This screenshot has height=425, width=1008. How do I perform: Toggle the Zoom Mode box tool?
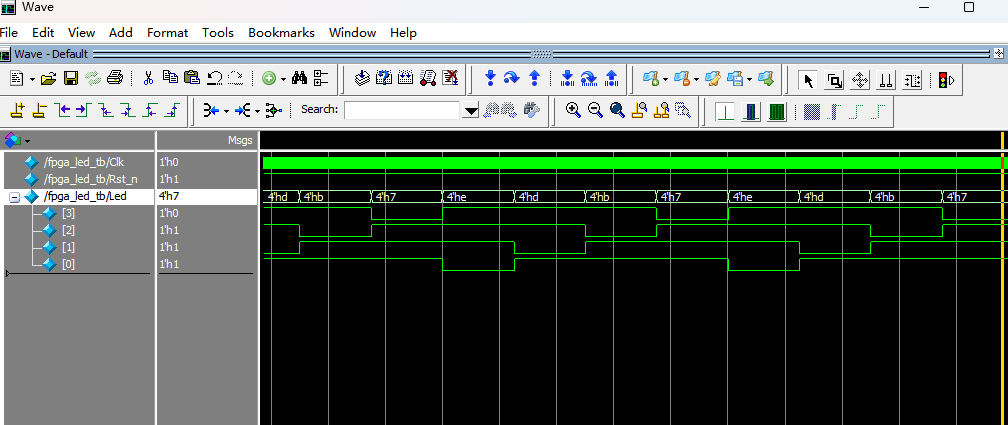[834, 79]
